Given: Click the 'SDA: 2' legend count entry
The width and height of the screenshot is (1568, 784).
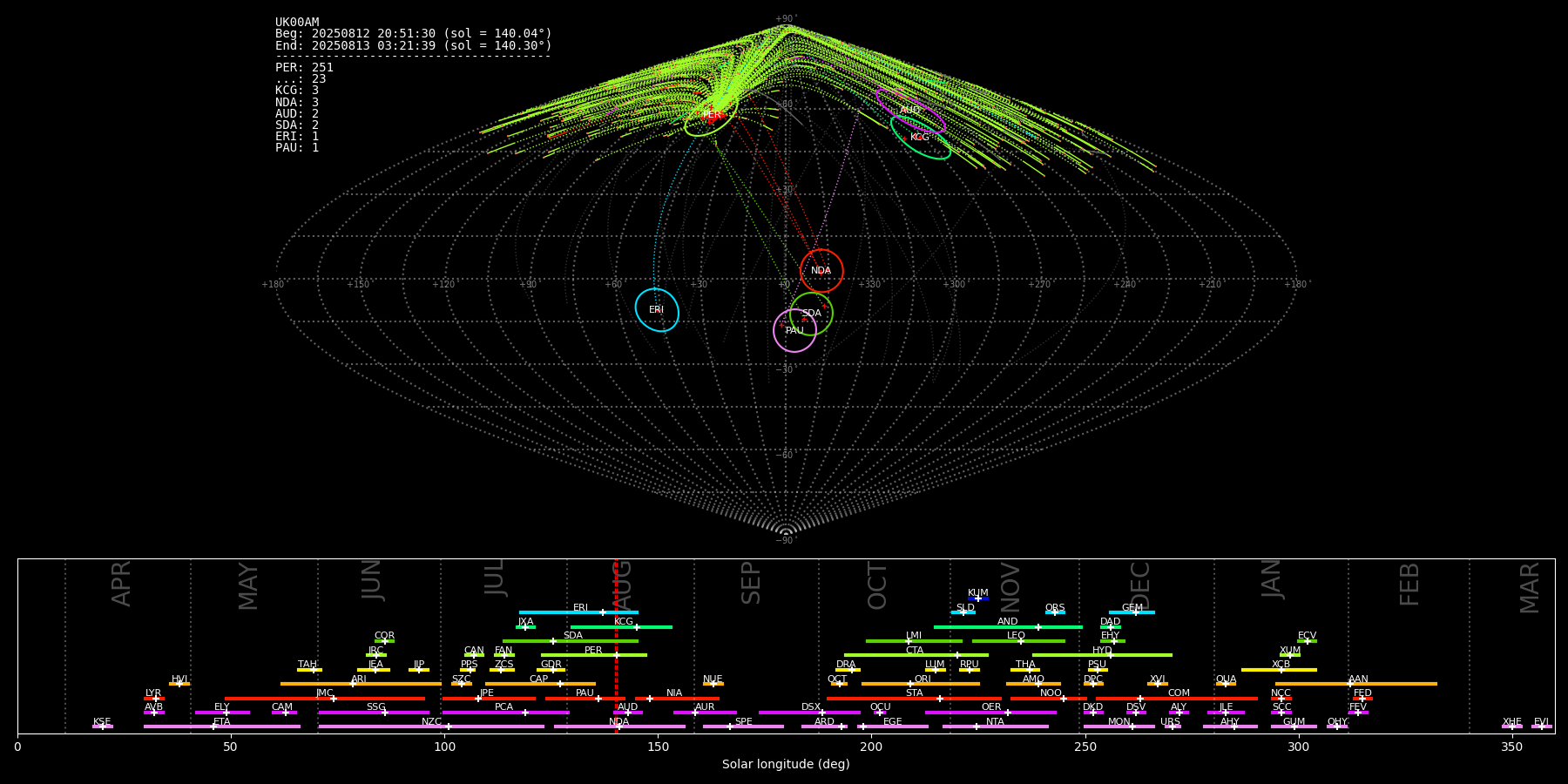Looking at the screenshot, I should pos(297,125).
